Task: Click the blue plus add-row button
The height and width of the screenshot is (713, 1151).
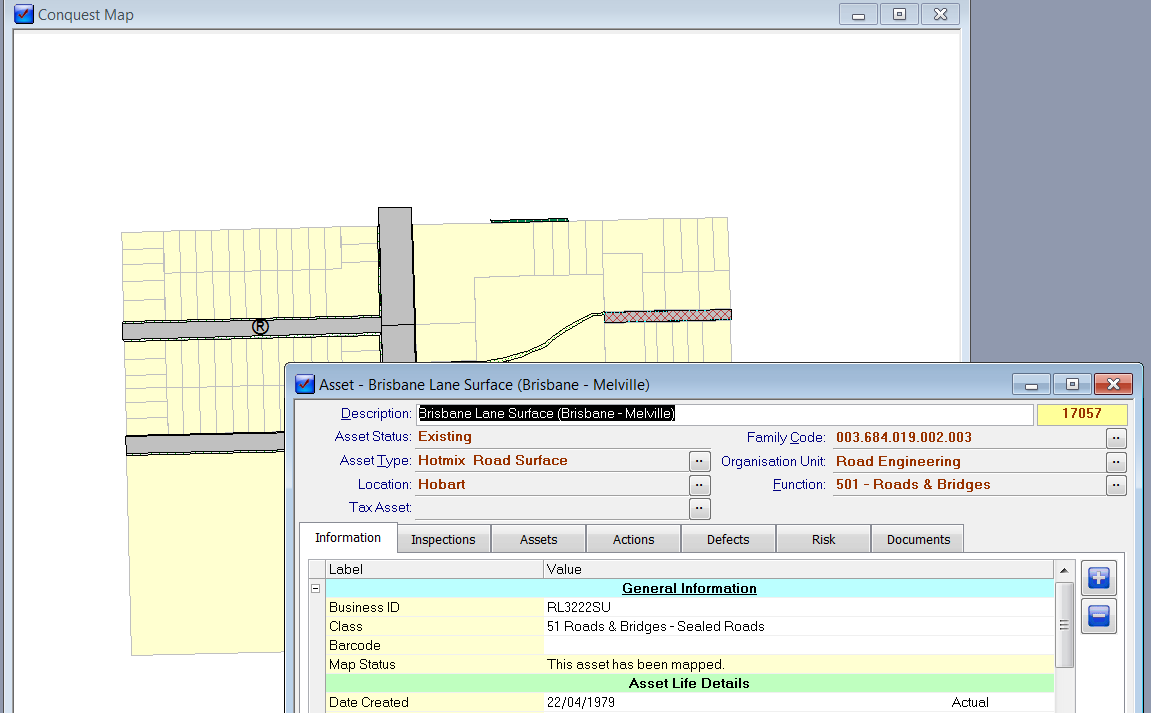Action: (x=1098, y=578)
